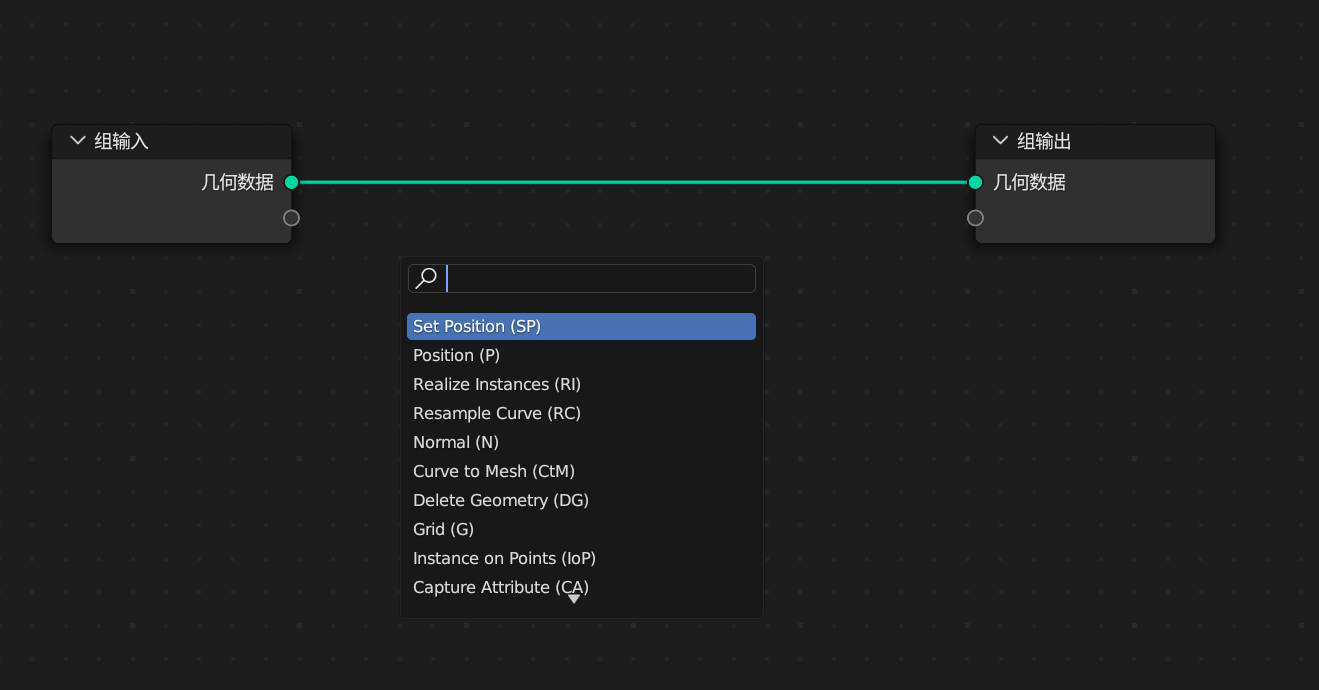The height and width of the screenshot is (690, 1319).
Task: Collapse the 组输入 node with its chevron
Action: point(77,141)
